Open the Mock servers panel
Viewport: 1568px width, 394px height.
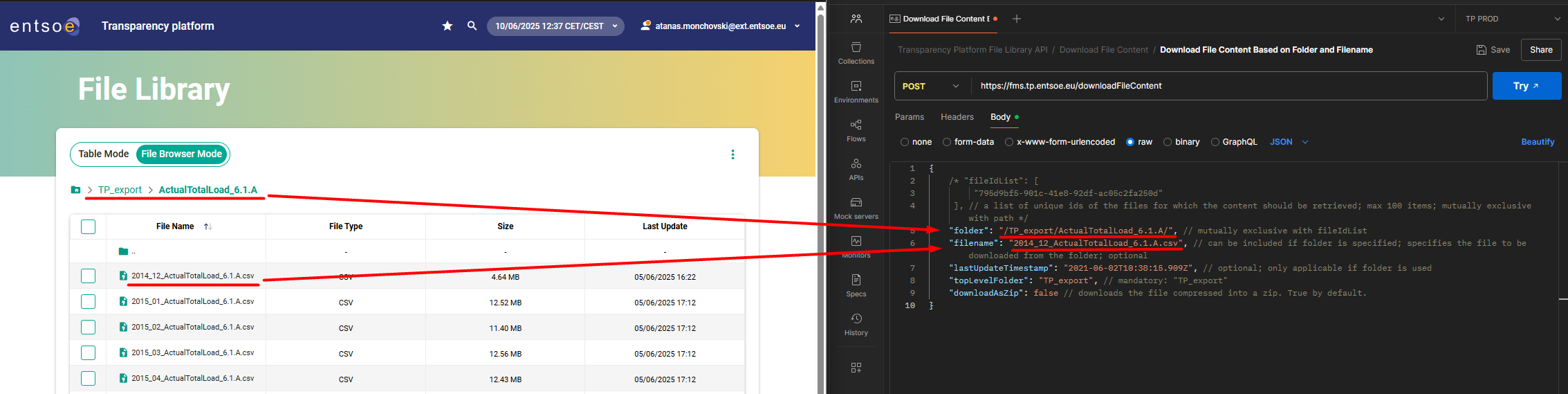coord(856,208)
